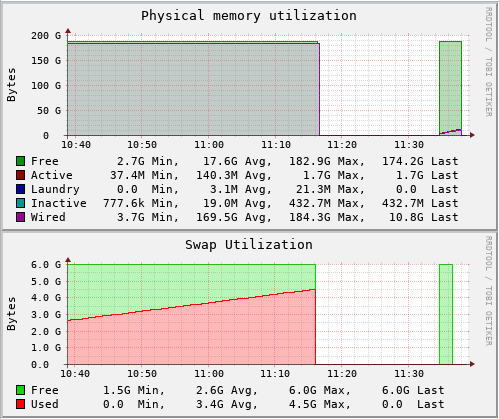The image size is (499, 419).
Task: Click the 10:40 x-axis label in memory chart
Action: (76, 145)
